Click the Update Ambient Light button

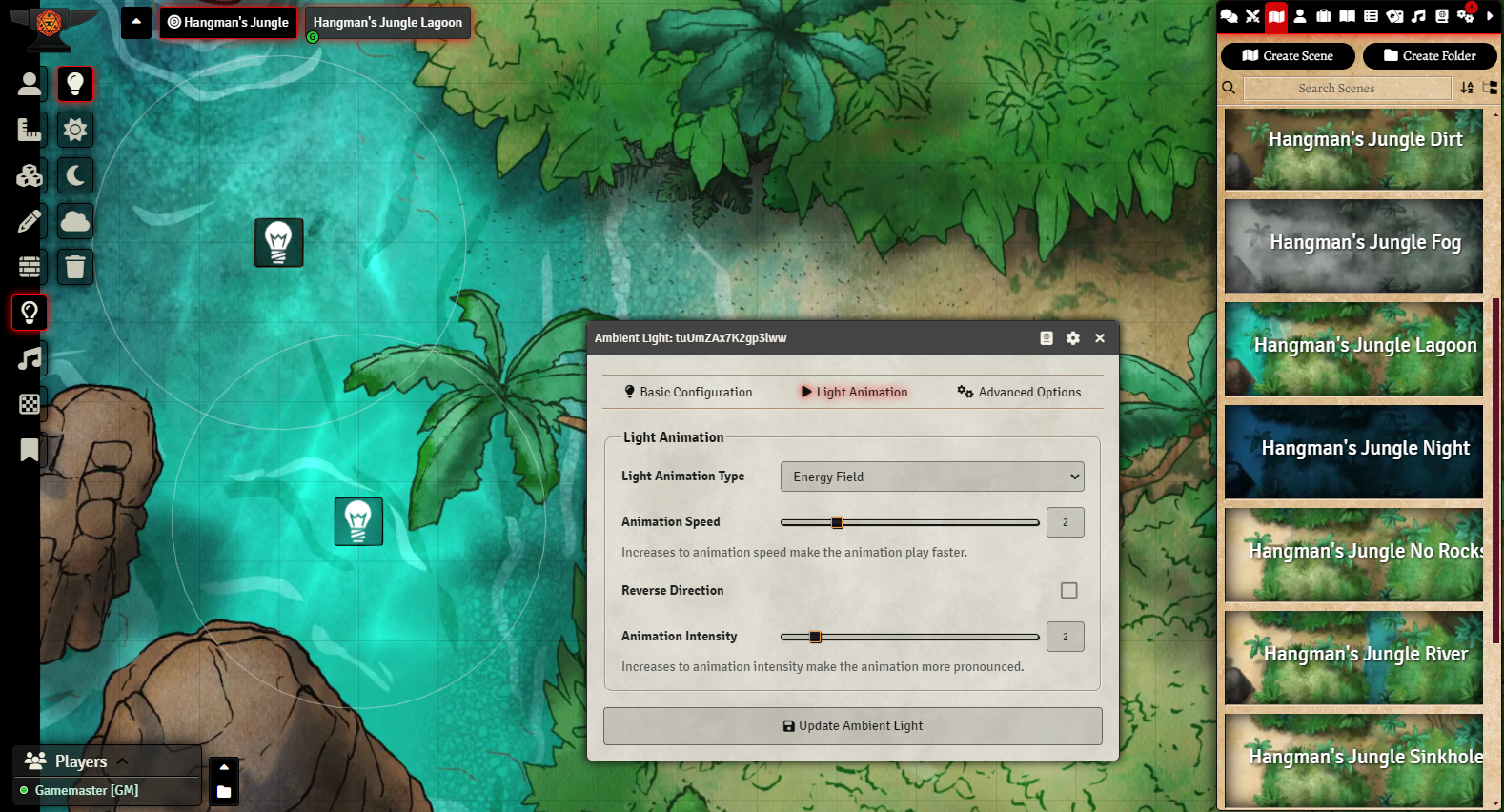852,726
